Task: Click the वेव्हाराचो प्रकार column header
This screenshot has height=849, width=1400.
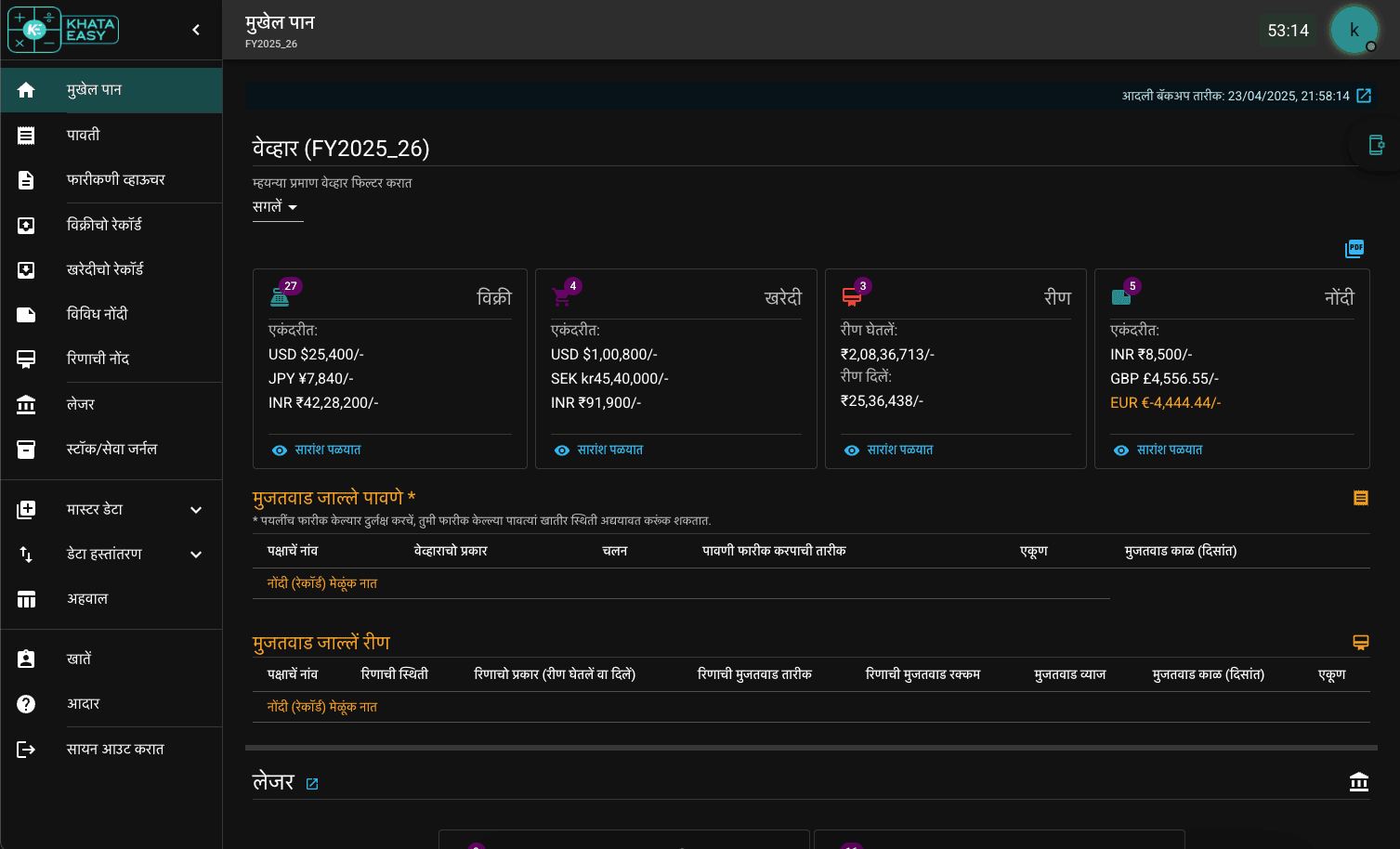Action: 451,551
